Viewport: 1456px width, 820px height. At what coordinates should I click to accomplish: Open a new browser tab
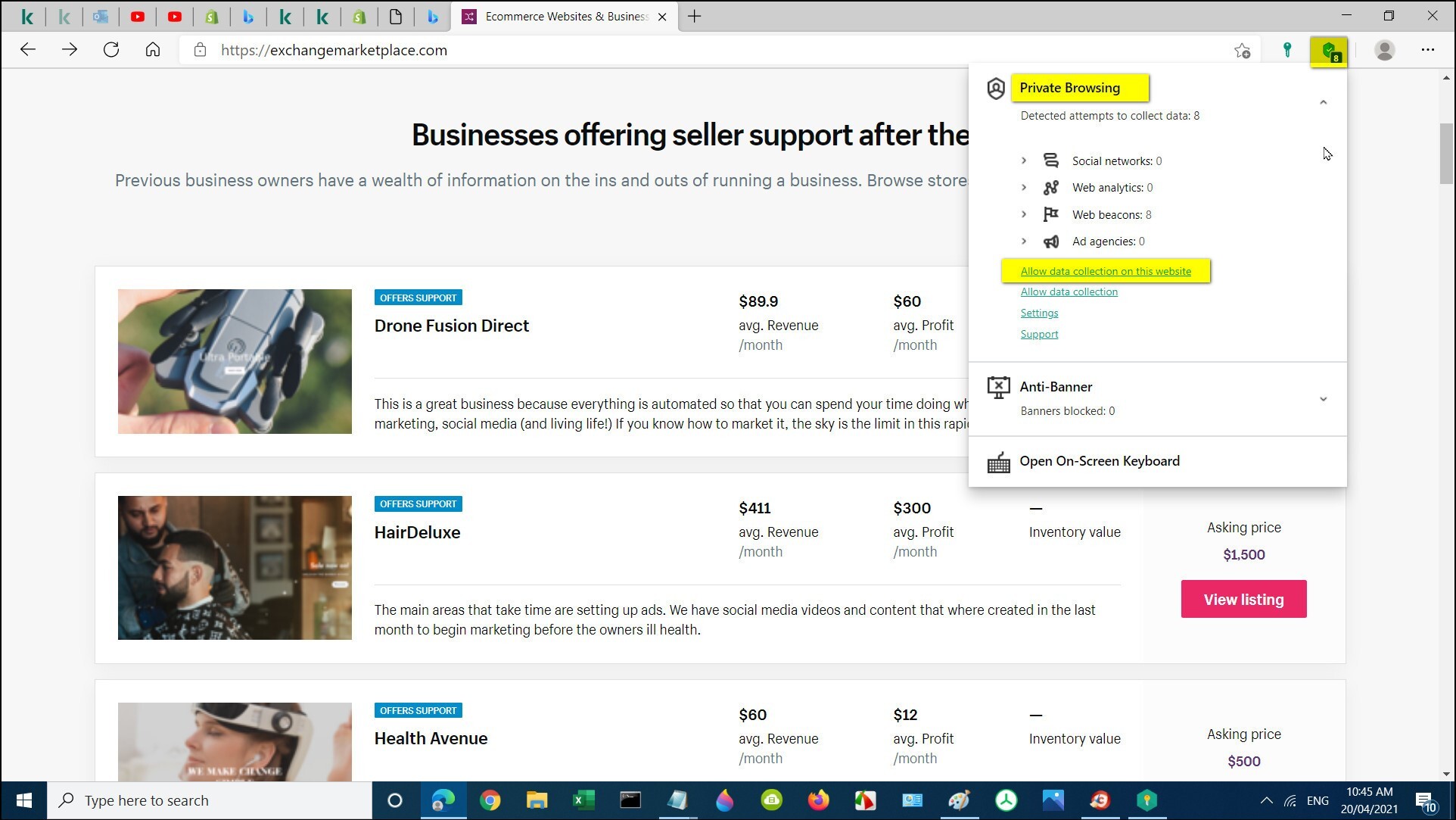tap(694, 17)
